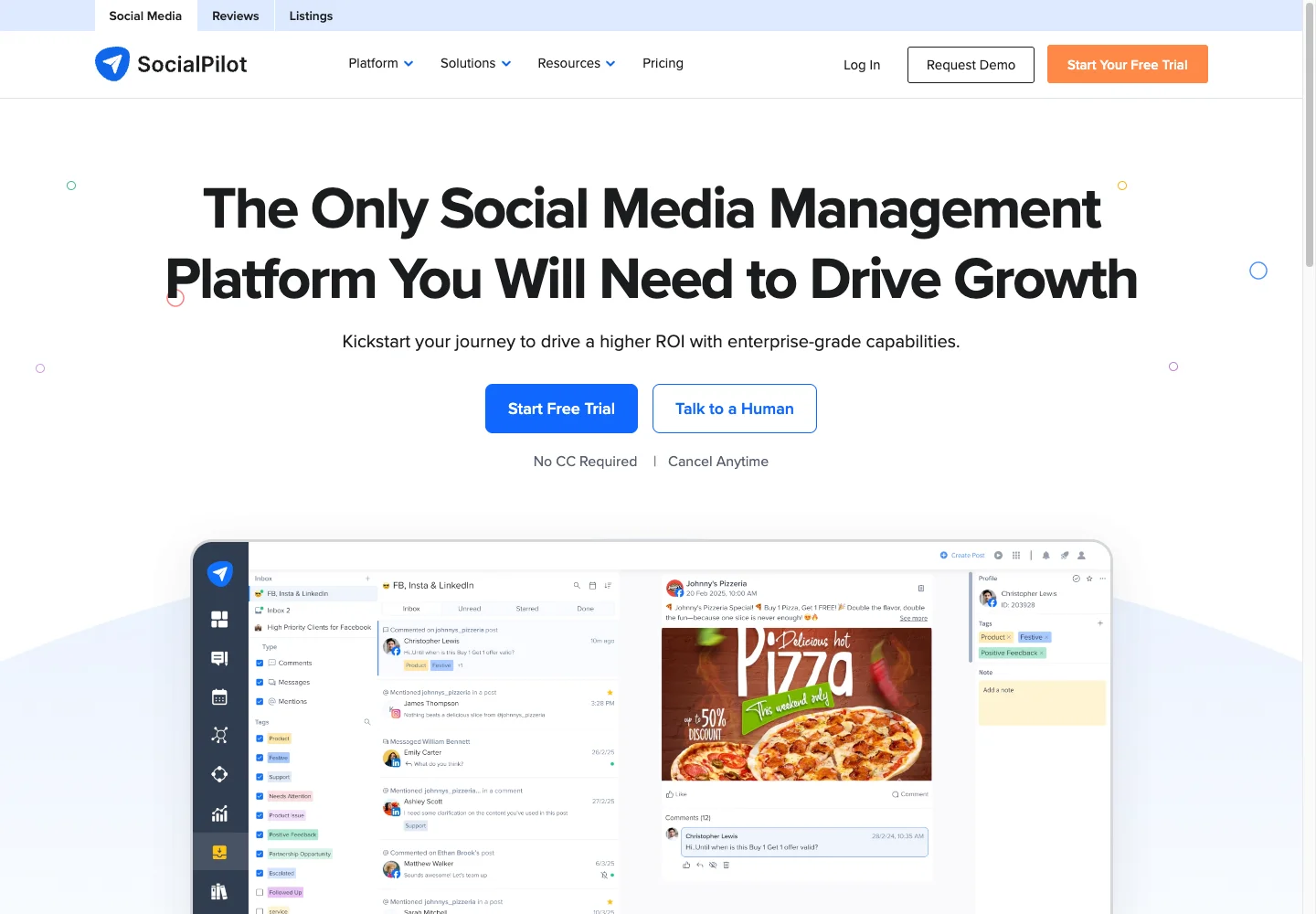Click the user profile icon in preview top bar
Screen dimensions: 1316x914
pyautogui.click(x=1082, y=555)
